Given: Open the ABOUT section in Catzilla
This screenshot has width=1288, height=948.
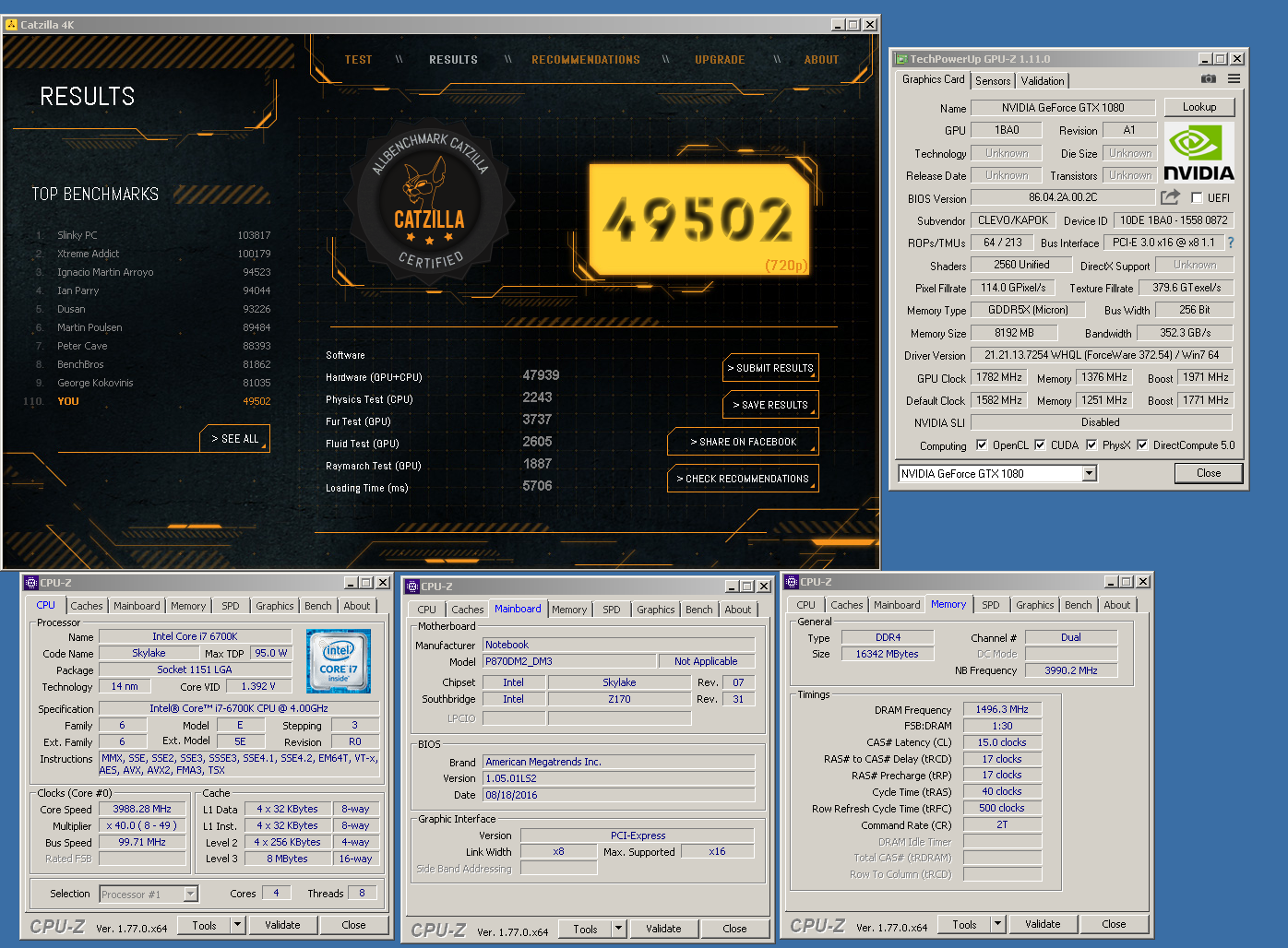Looking at the screenshot, I should coord(821,60).
